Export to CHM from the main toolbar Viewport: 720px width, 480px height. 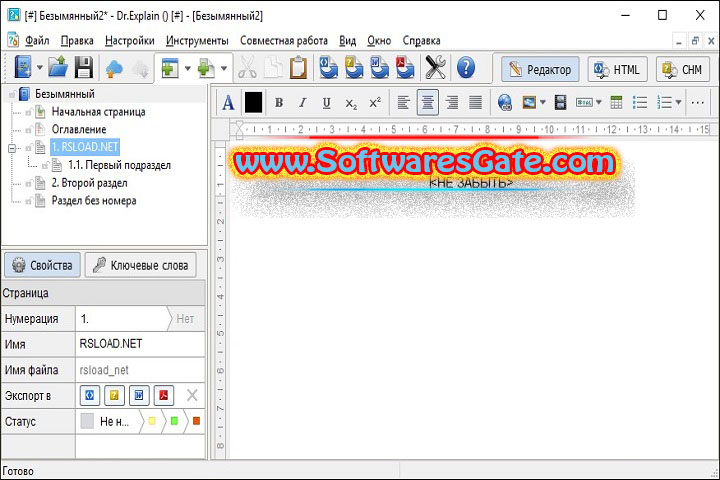(x=354, y=68)
